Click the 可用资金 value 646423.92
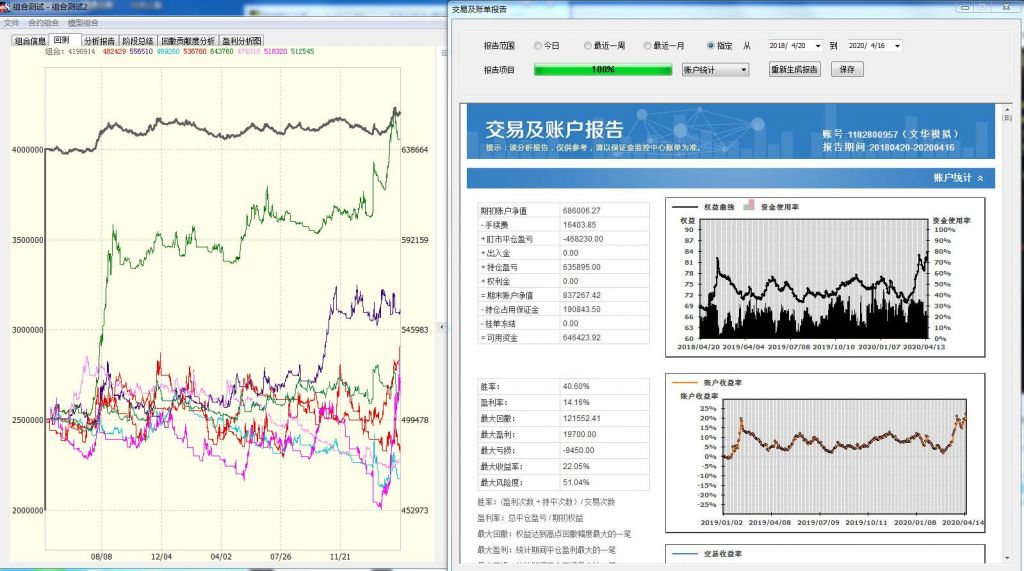The height and width of the screenshot is (571, 1024). pyautogui.click(x=581, y=338)
